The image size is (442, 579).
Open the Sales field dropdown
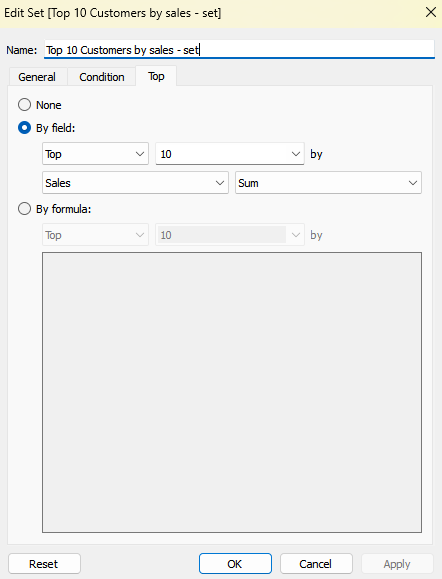135,182
